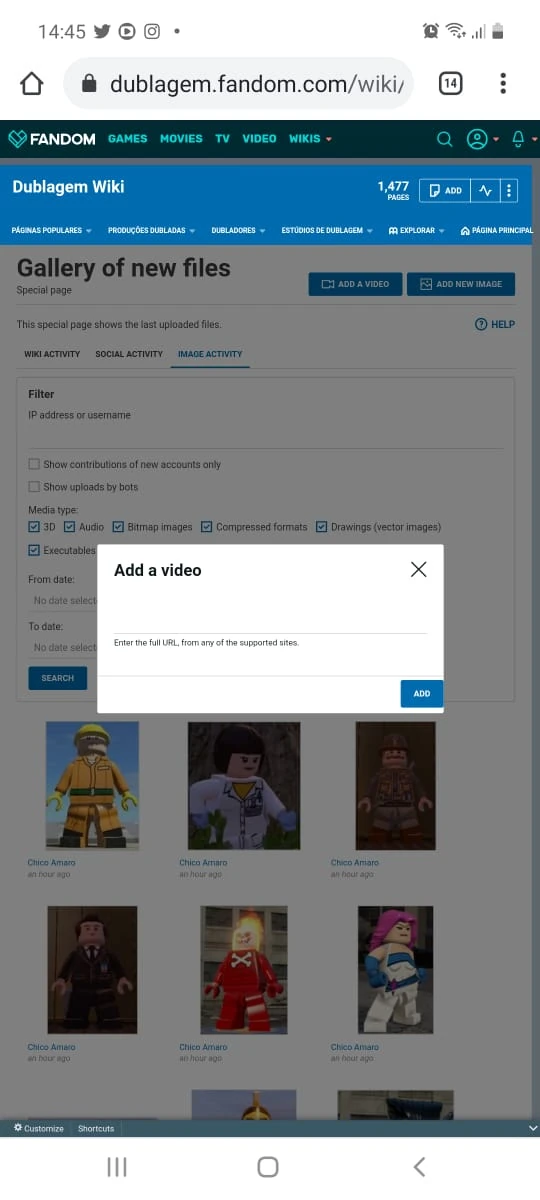
Task: Click the ADD button in dialog
Action: tap(422, 693)
